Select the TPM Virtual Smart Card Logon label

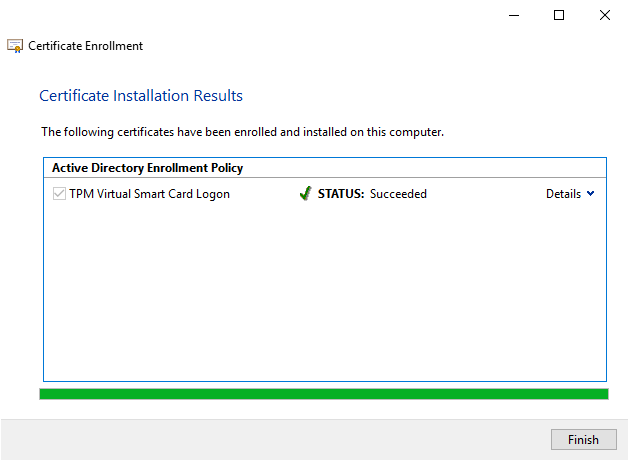point(149,194)
